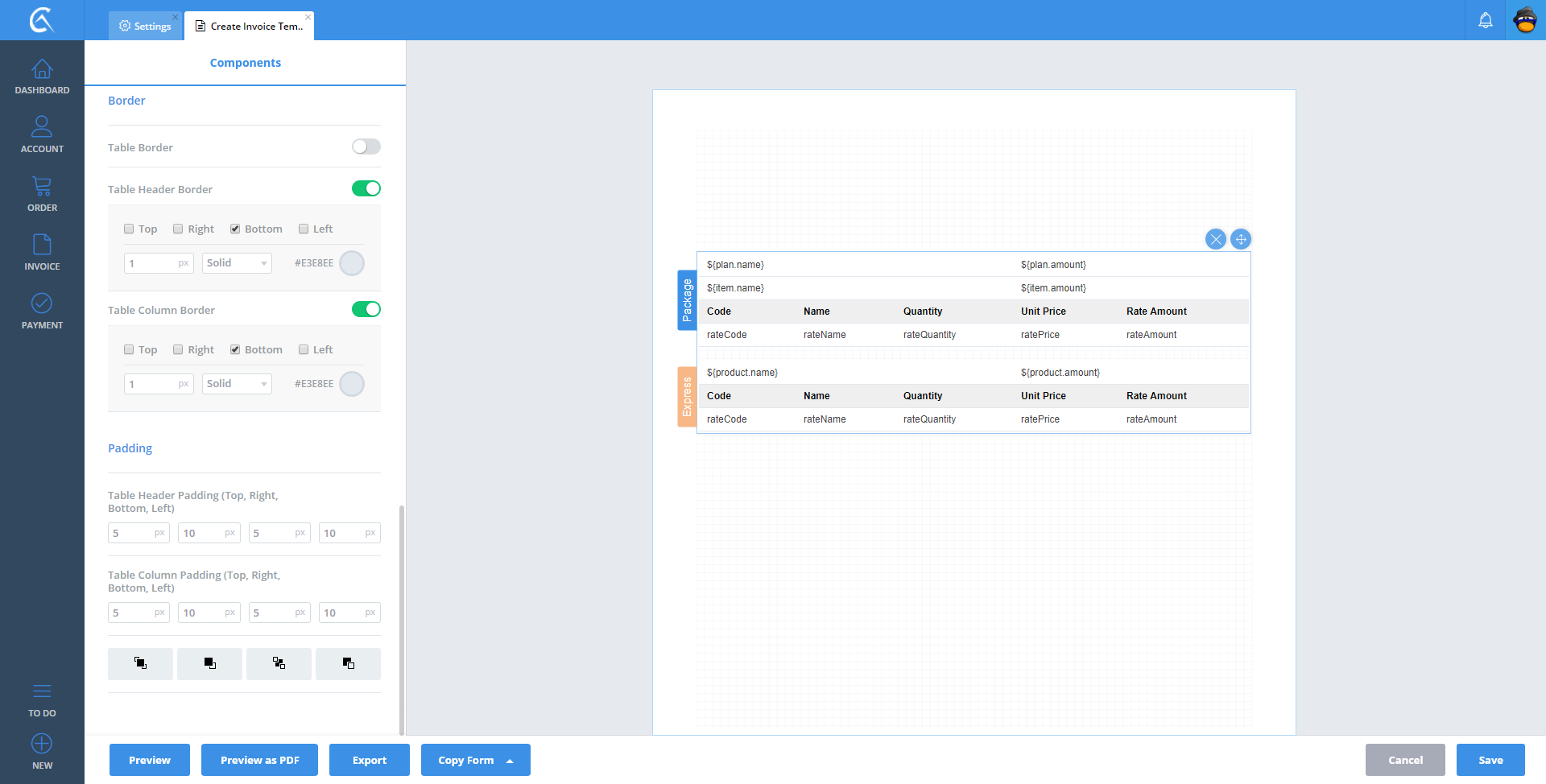
Task: Enable the Table Border toggle
Action: pyautogui.click(x=366, y=146)
